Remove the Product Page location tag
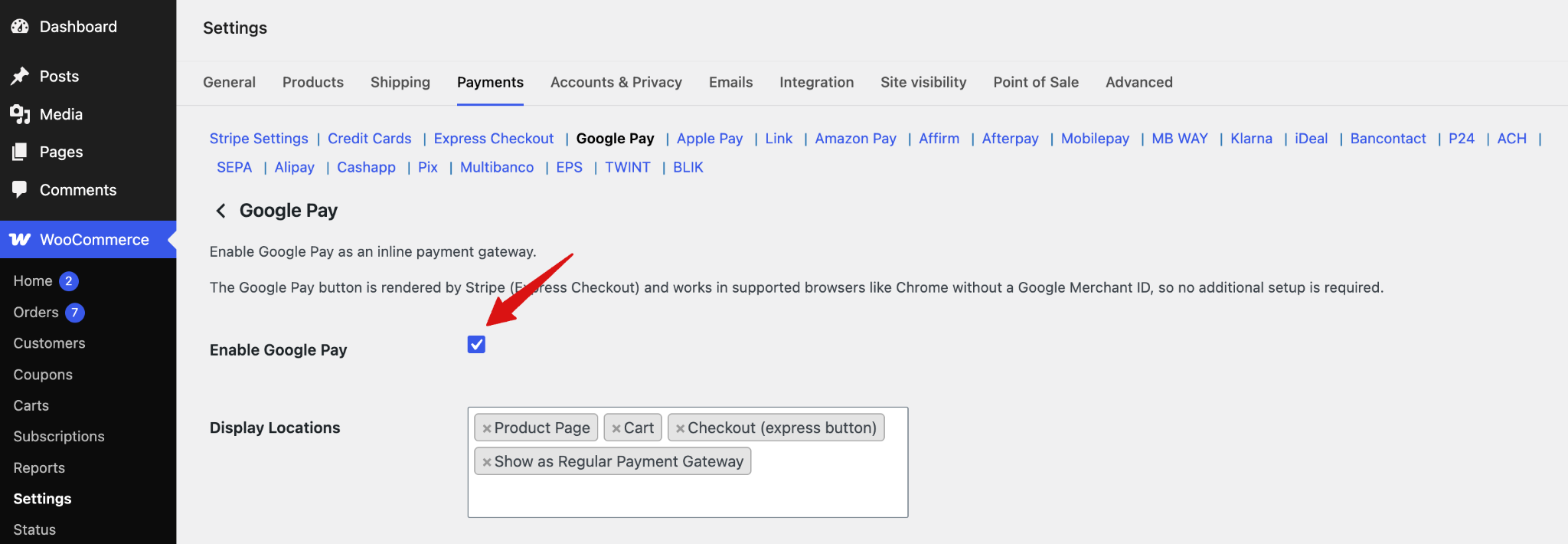Image resolution: width=1568 pixels, height=544 pixels. point(486,428)
